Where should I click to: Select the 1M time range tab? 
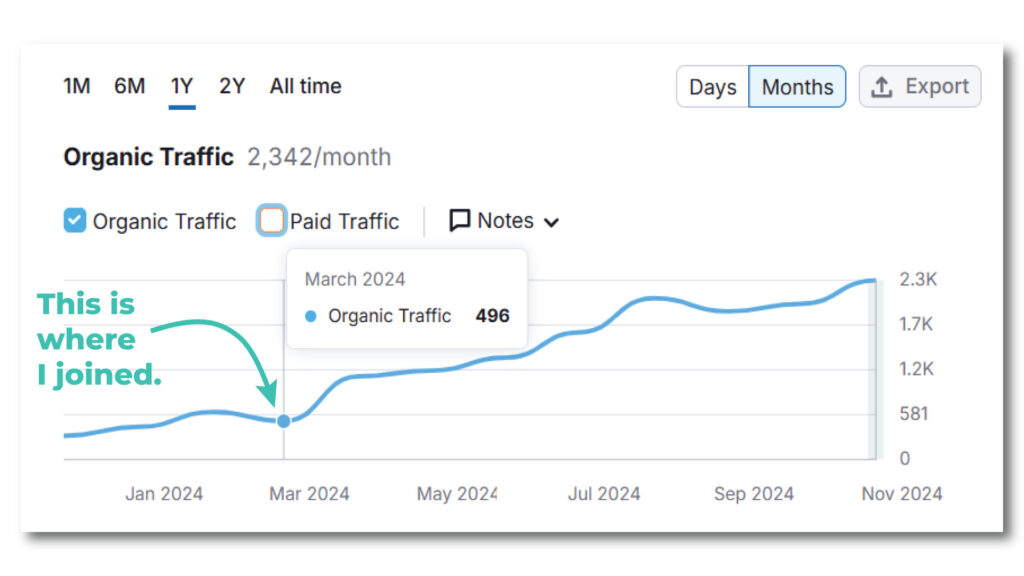pyautogui.click(x=76, y=86)
